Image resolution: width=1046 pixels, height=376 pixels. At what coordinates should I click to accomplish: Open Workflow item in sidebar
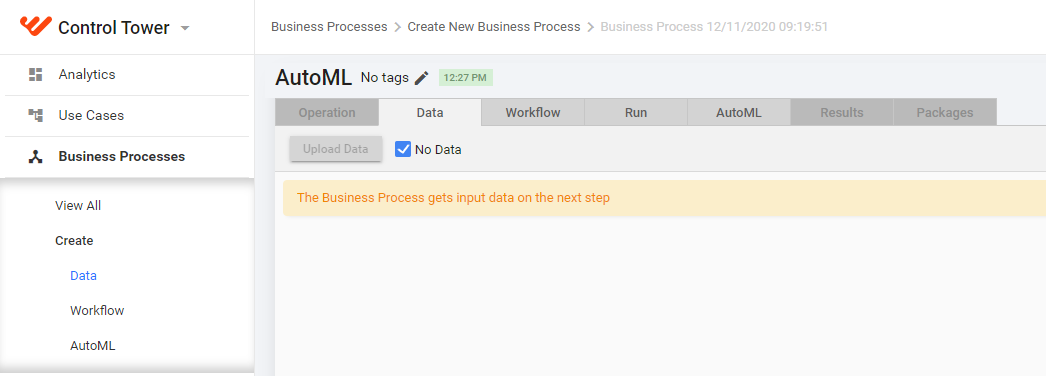coord(97,311)
